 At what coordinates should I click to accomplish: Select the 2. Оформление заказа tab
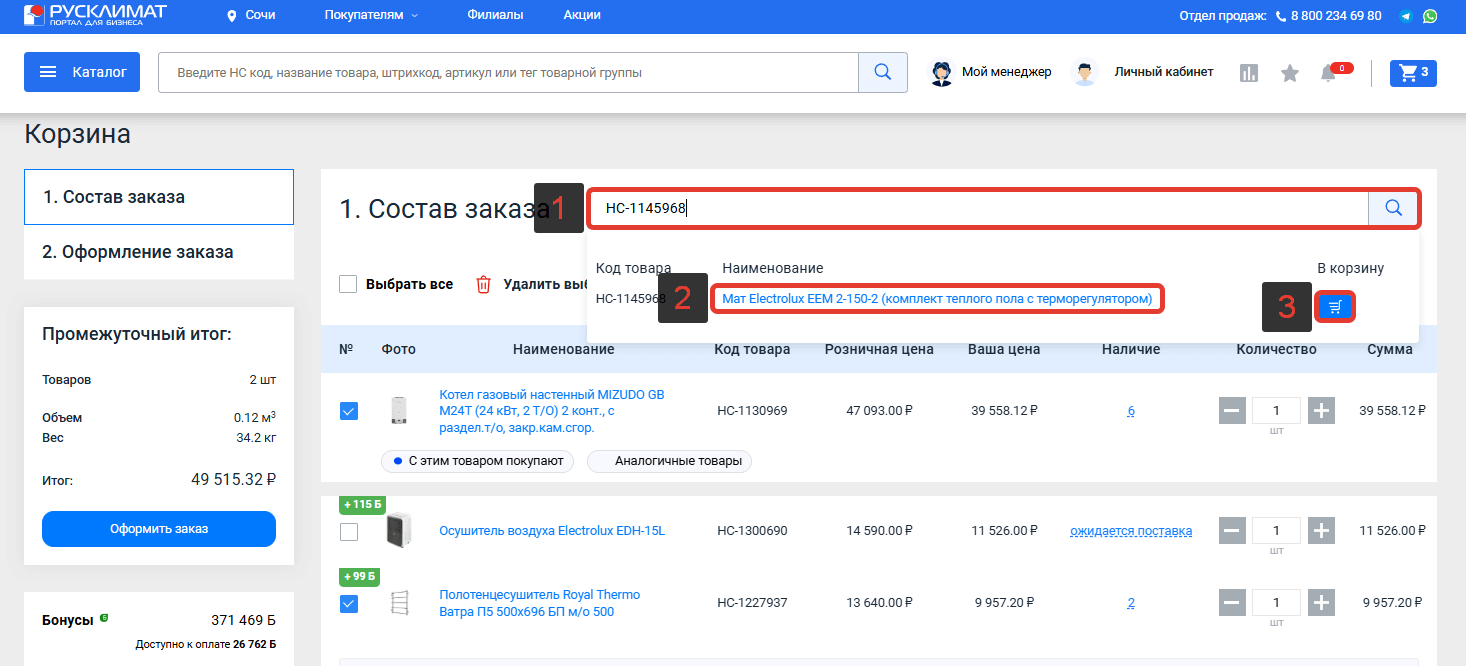tap(159, 252)
